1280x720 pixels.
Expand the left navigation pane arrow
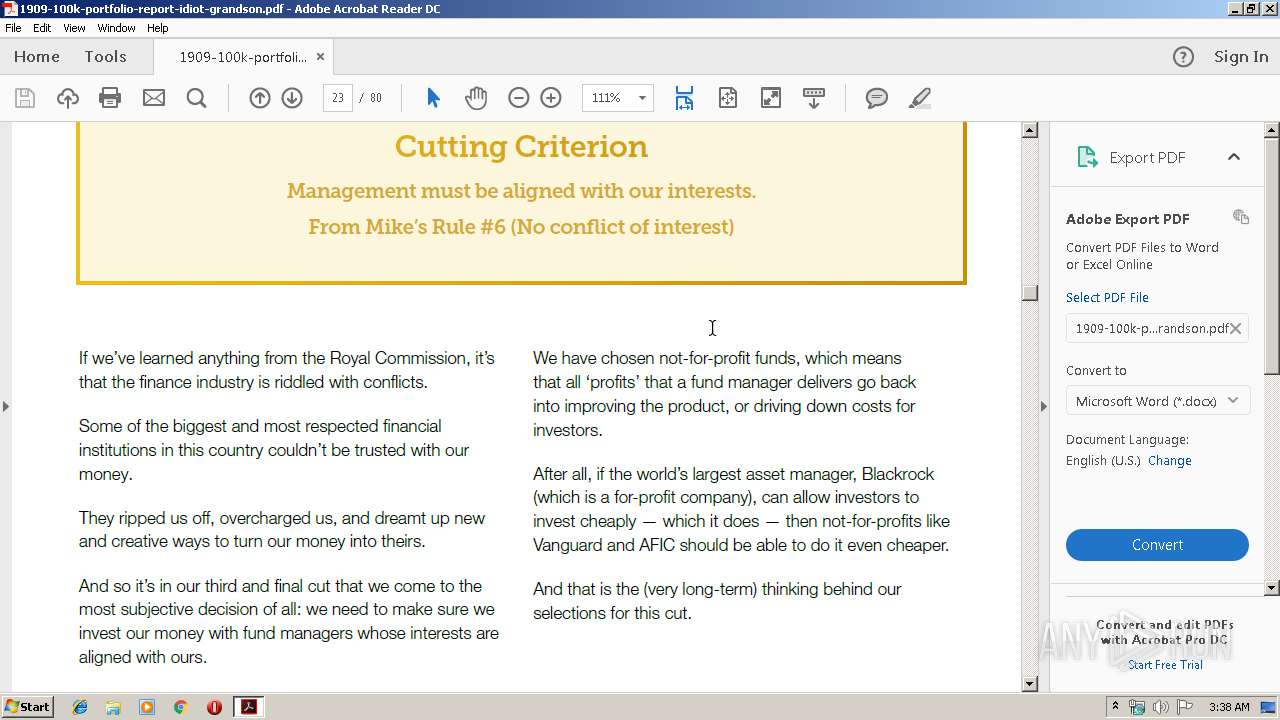point(6,406)
